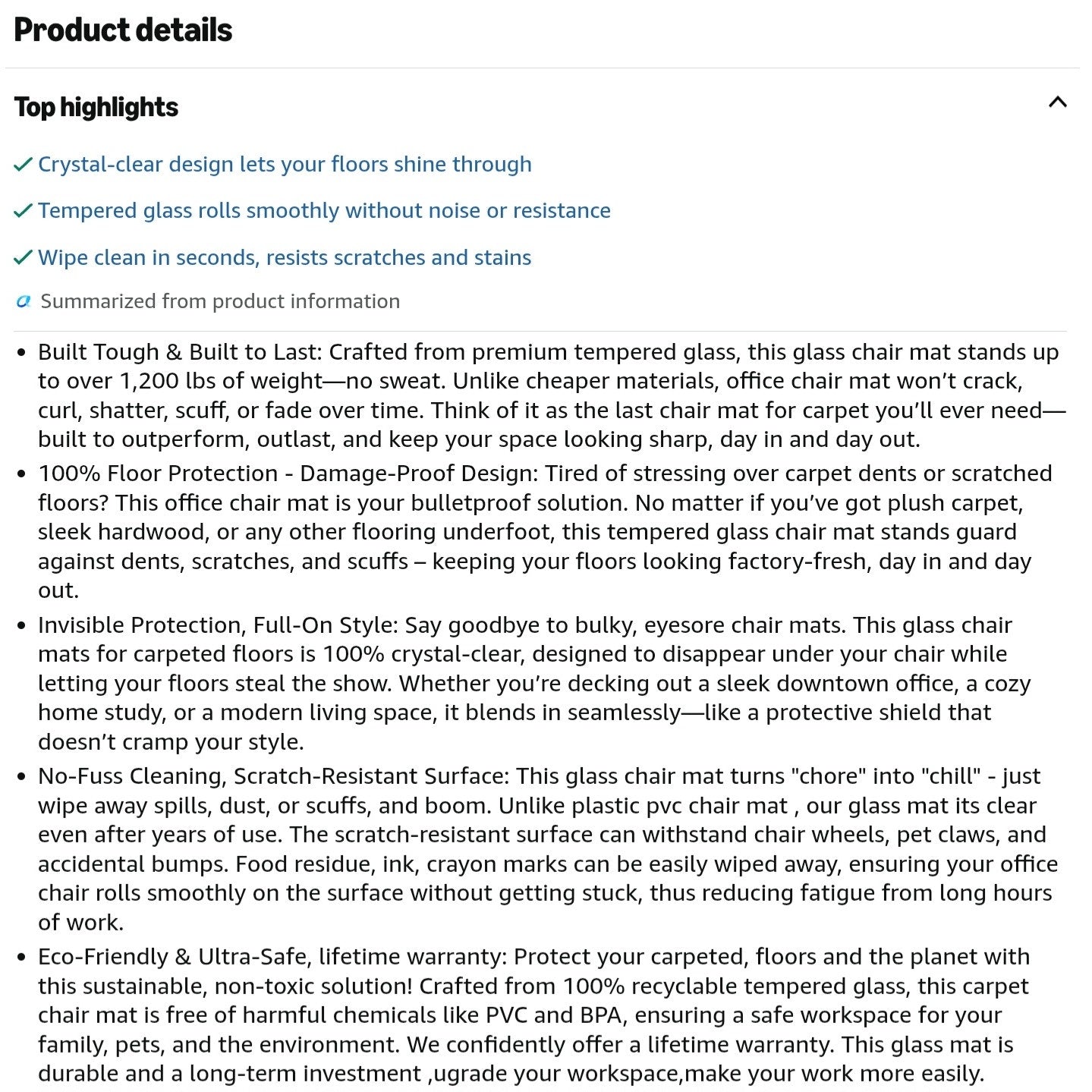
Task: Click checkmark icon beside Crystal-clear design
Action: 24,165
